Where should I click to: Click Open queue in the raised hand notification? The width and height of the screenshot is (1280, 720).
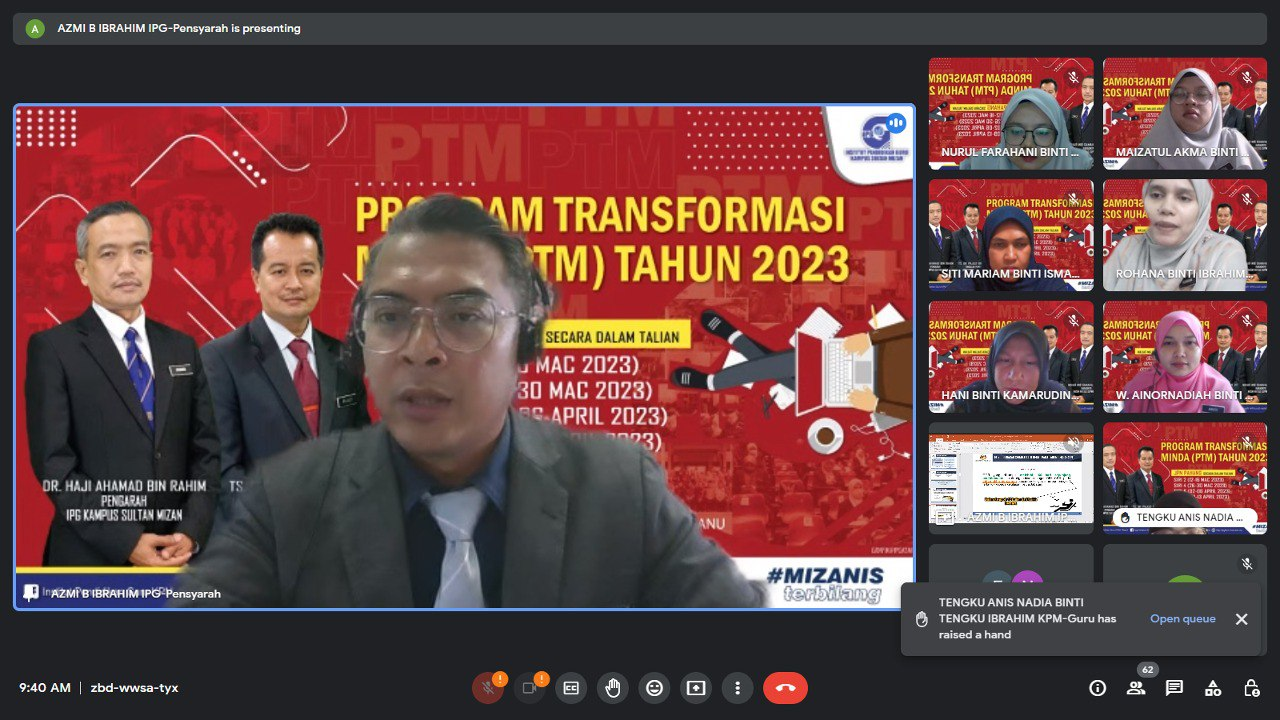[x=1183, y=619]
